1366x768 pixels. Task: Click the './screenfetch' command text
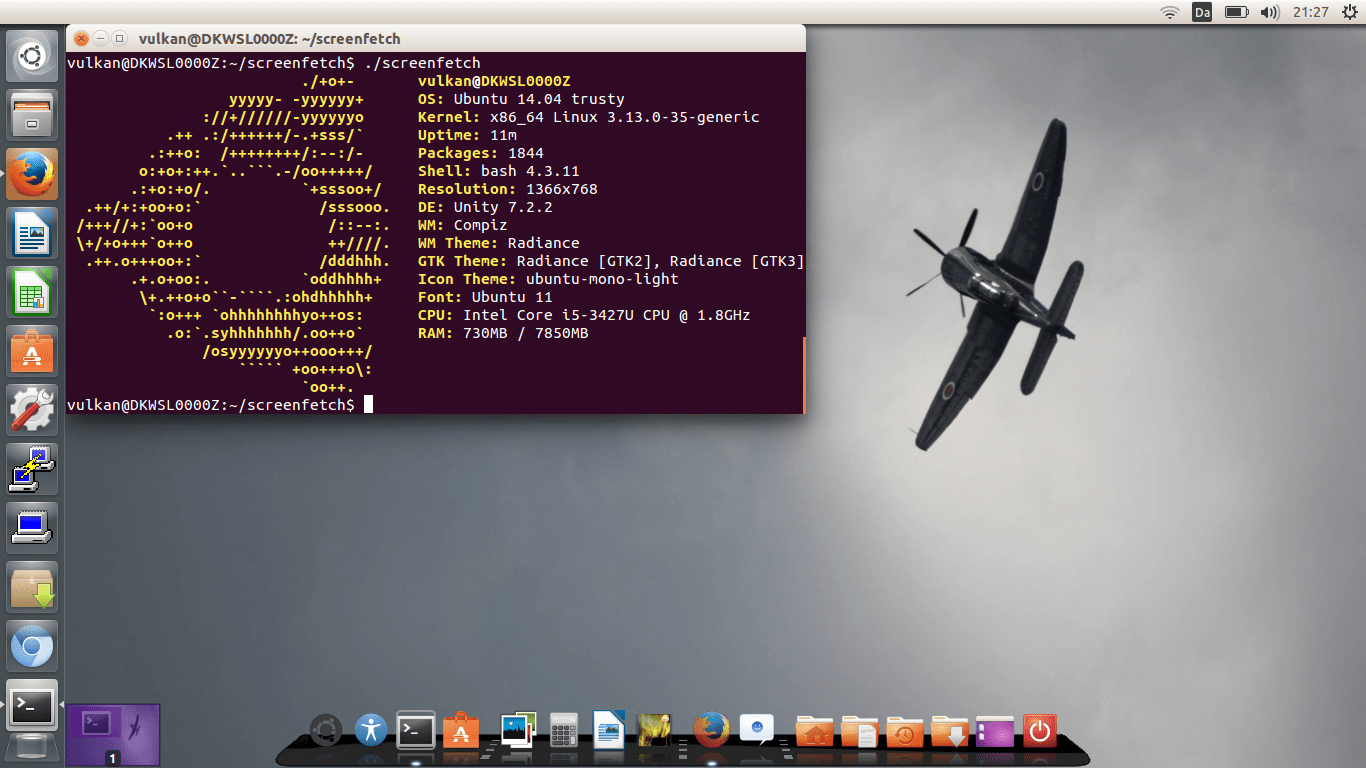(x=422, y=63)
